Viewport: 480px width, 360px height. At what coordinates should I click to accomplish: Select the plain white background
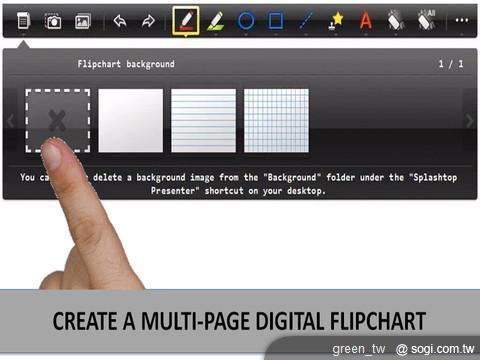pos(131,121)
